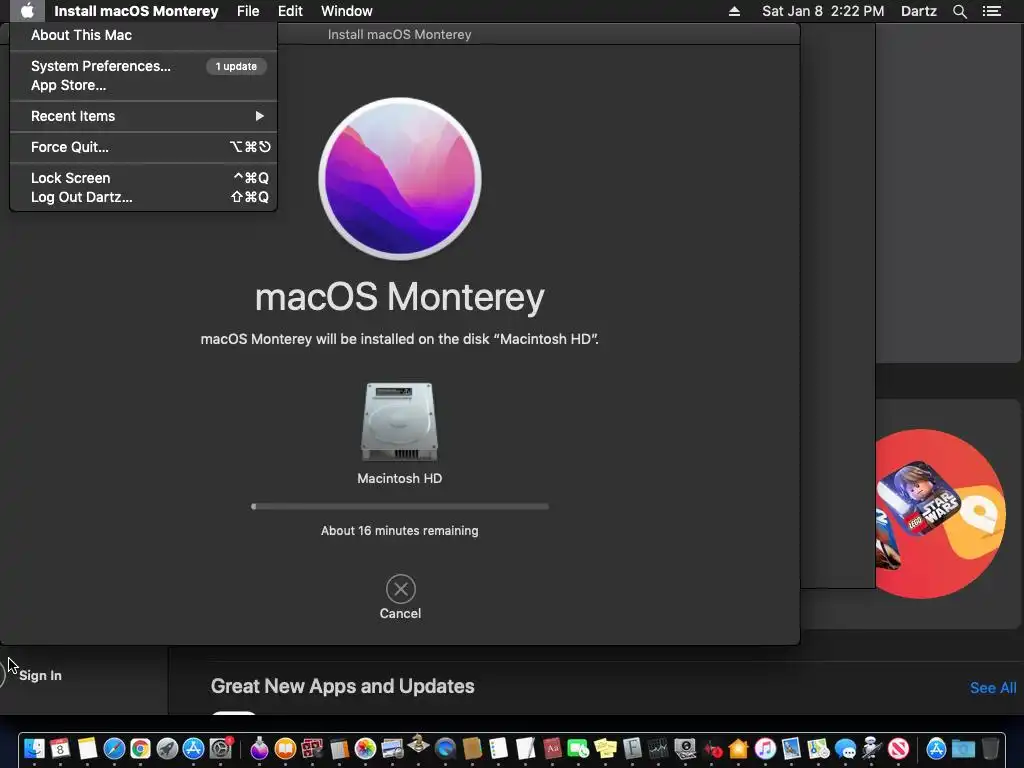Open the Apple logo menu
This screenshot has height=768, width=1024.
pos(27,11)
